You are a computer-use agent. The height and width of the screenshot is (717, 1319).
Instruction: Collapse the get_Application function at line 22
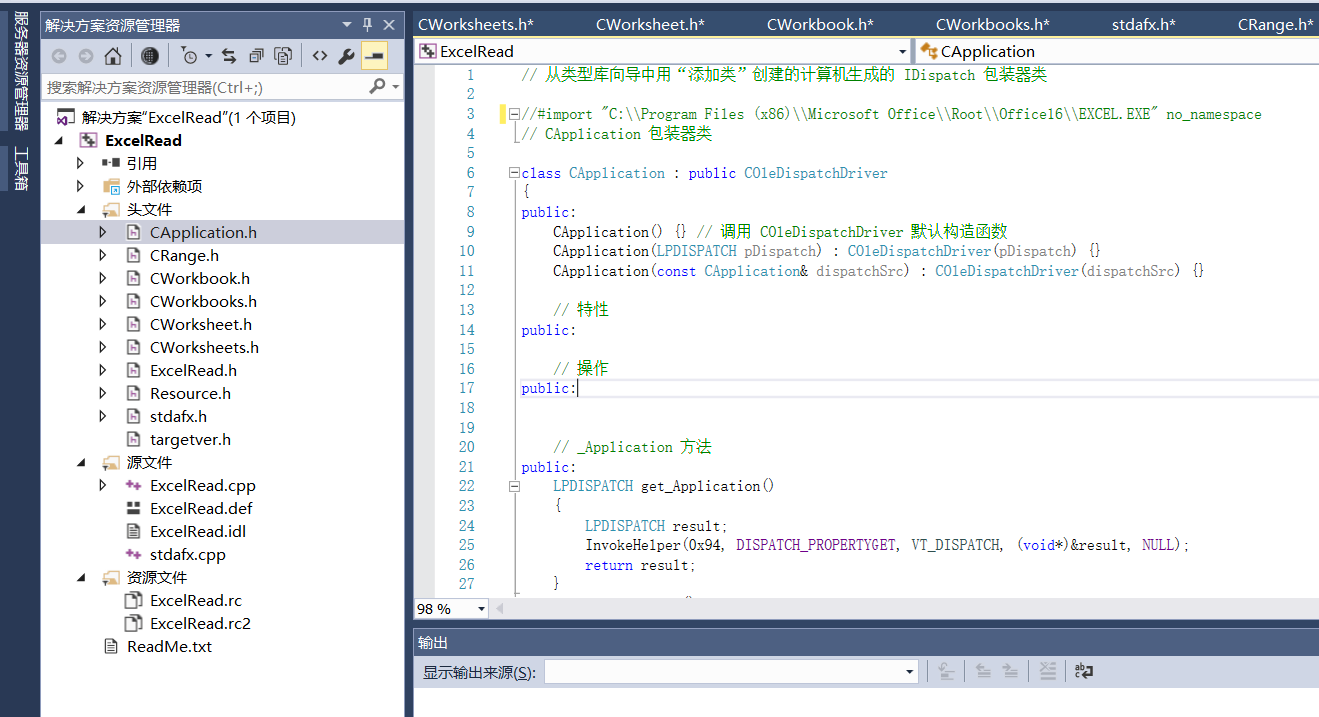[x=514, y=486]
